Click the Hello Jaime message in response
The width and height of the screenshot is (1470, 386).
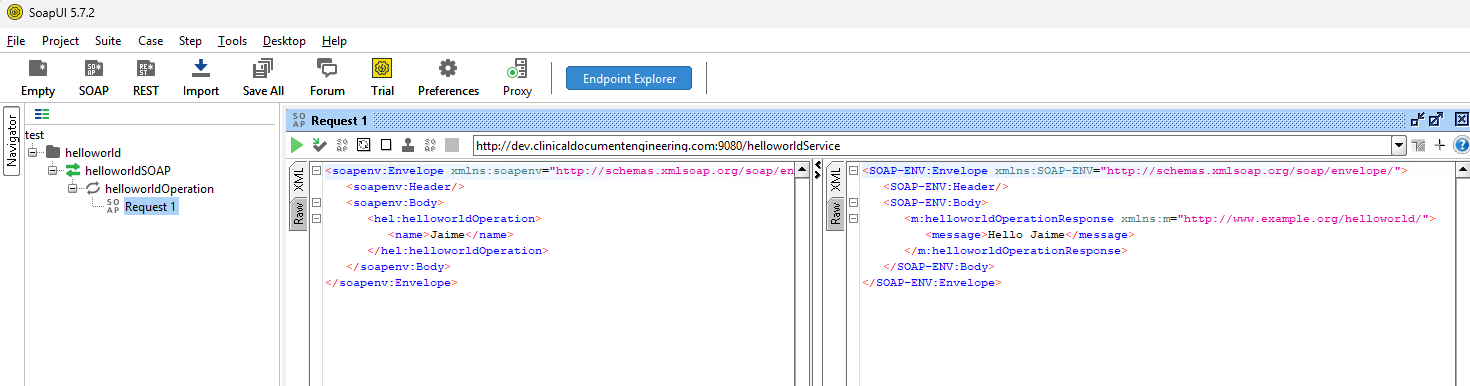[x=1026, y=235]
